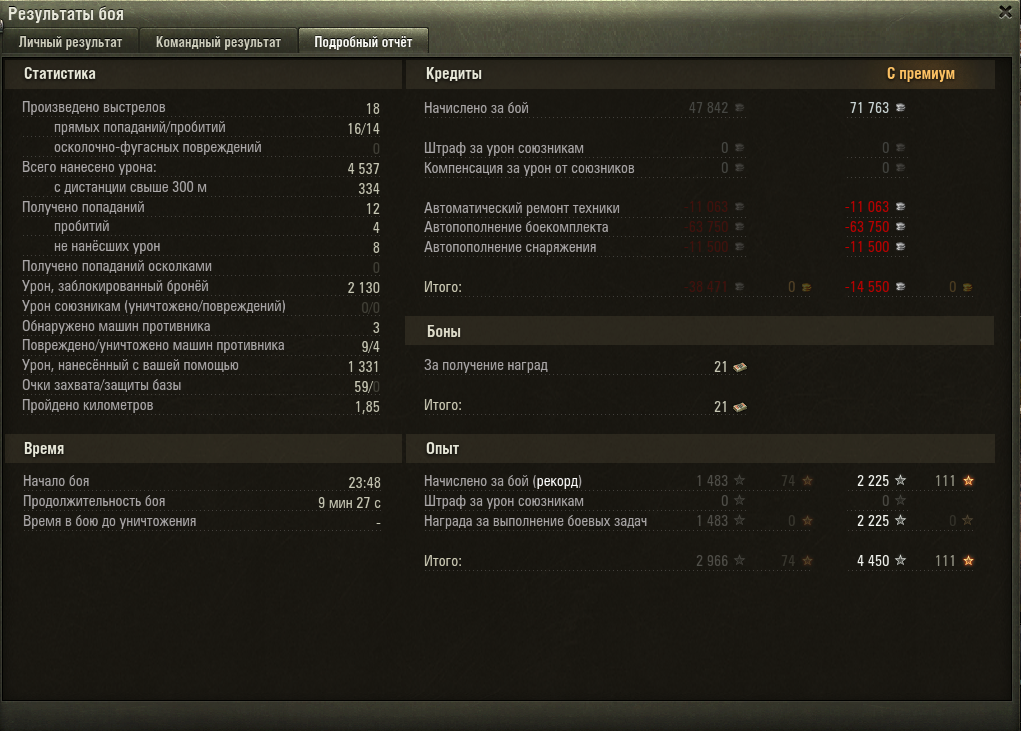Click the bonds icon in Боны Итого row

(740, 407)
